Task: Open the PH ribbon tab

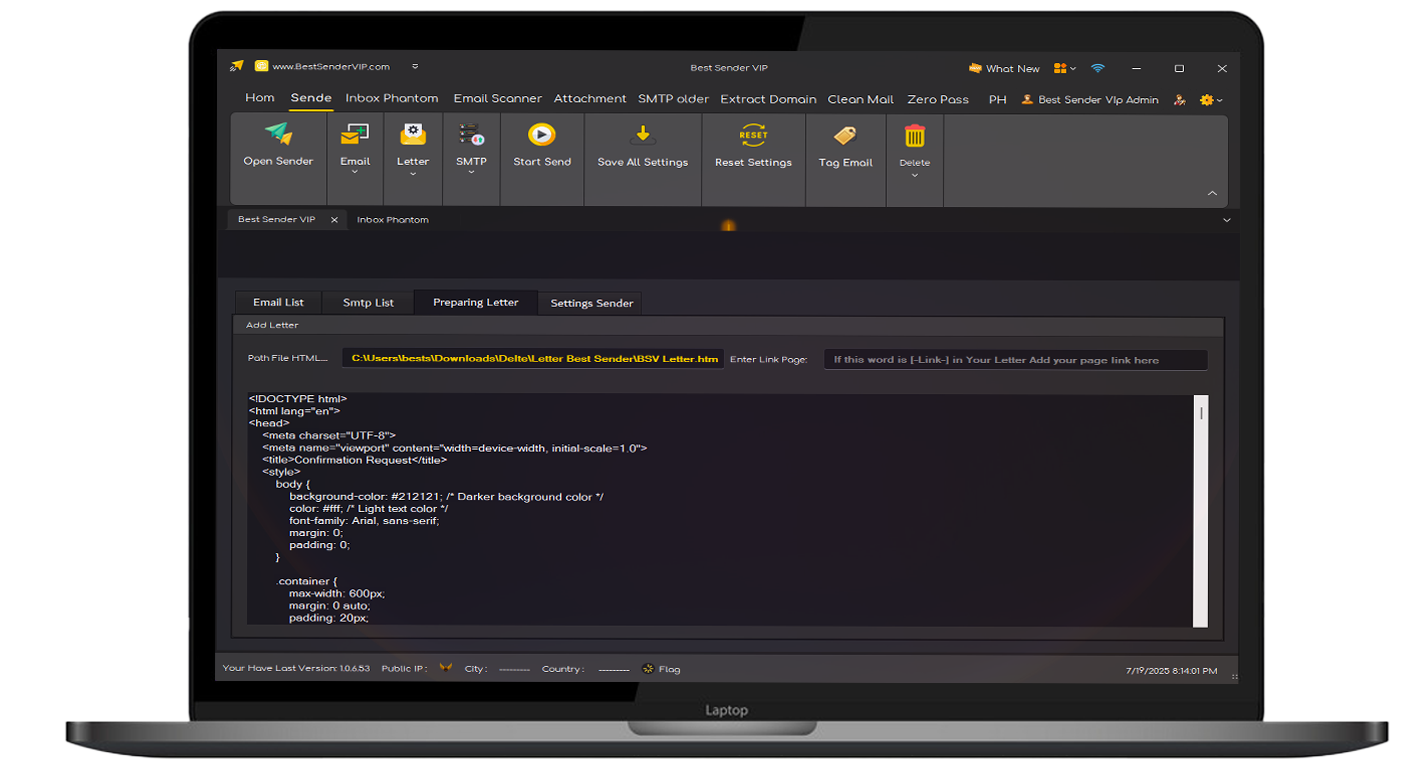Action: point(997,99)
